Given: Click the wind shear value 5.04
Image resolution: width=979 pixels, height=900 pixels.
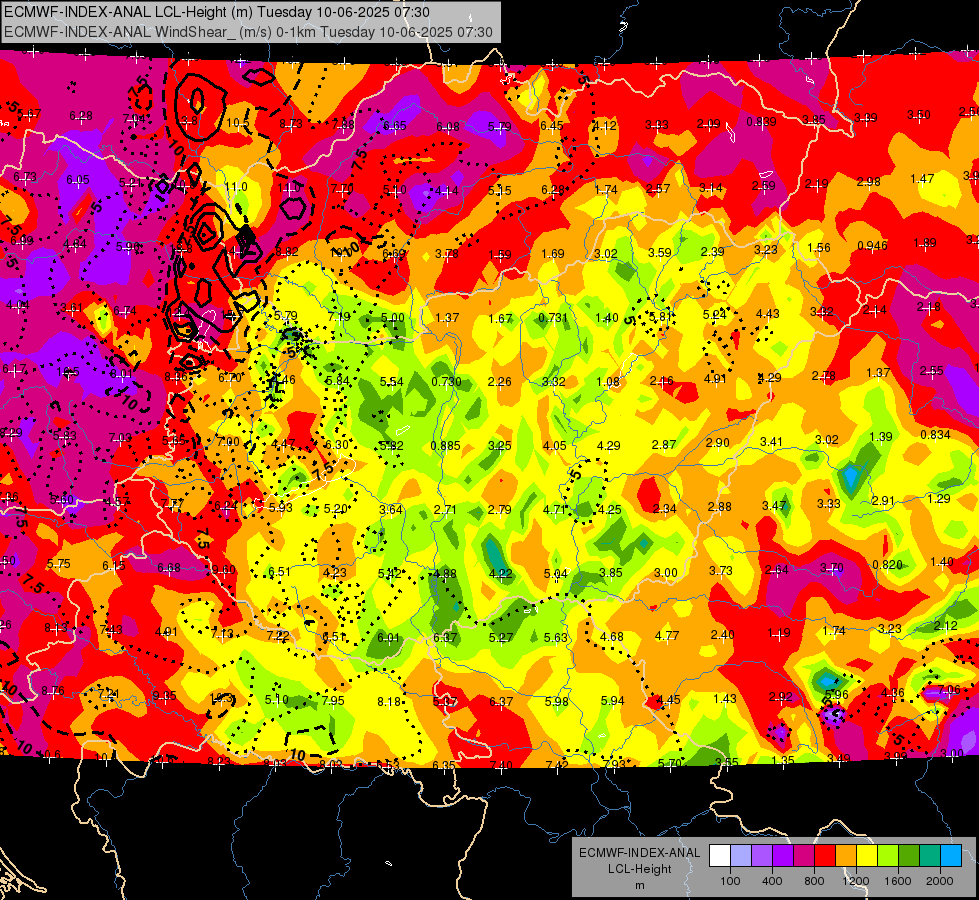Looking at the screenshot, I should click(556, 573).
